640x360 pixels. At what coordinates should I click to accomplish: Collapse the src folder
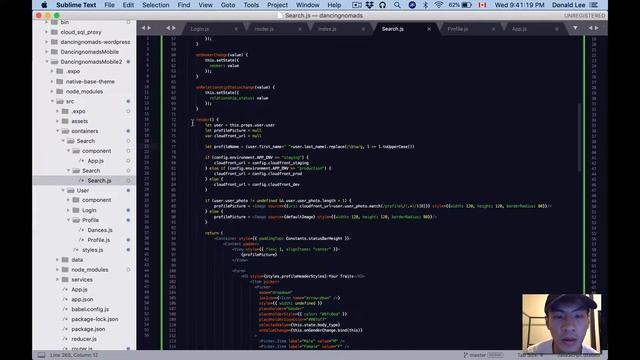coord(52,101)
